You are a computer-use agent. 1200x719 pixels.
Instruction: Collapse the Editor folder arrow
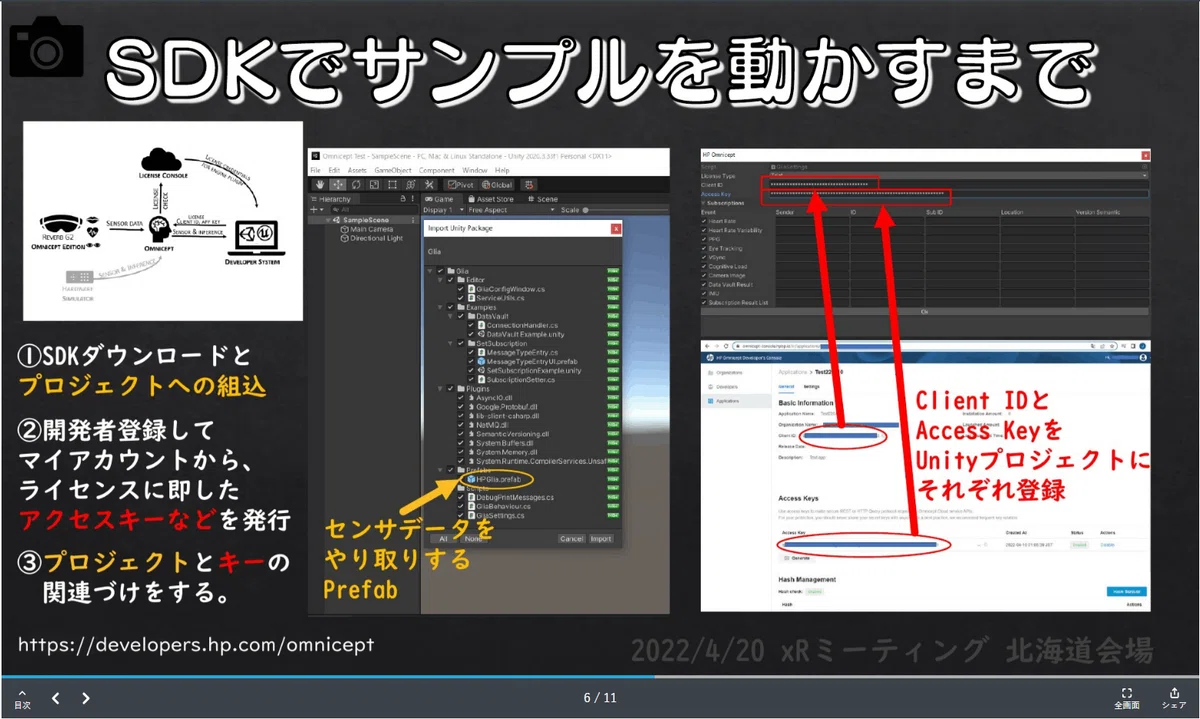pyautogui.click(x=439, y=280)
